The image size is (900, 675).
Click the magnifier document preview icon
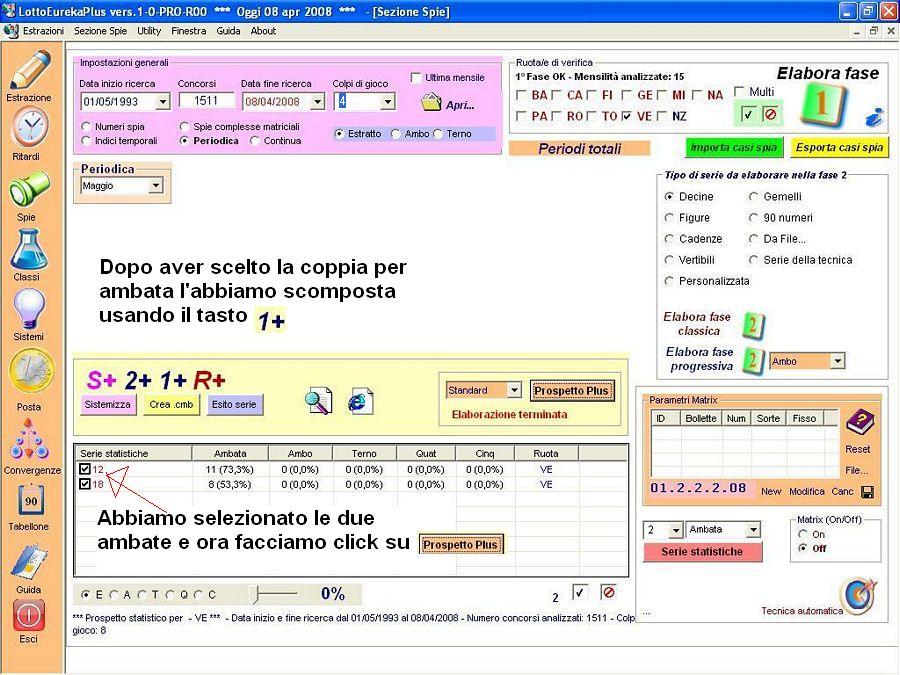click(x=319, y=401)
